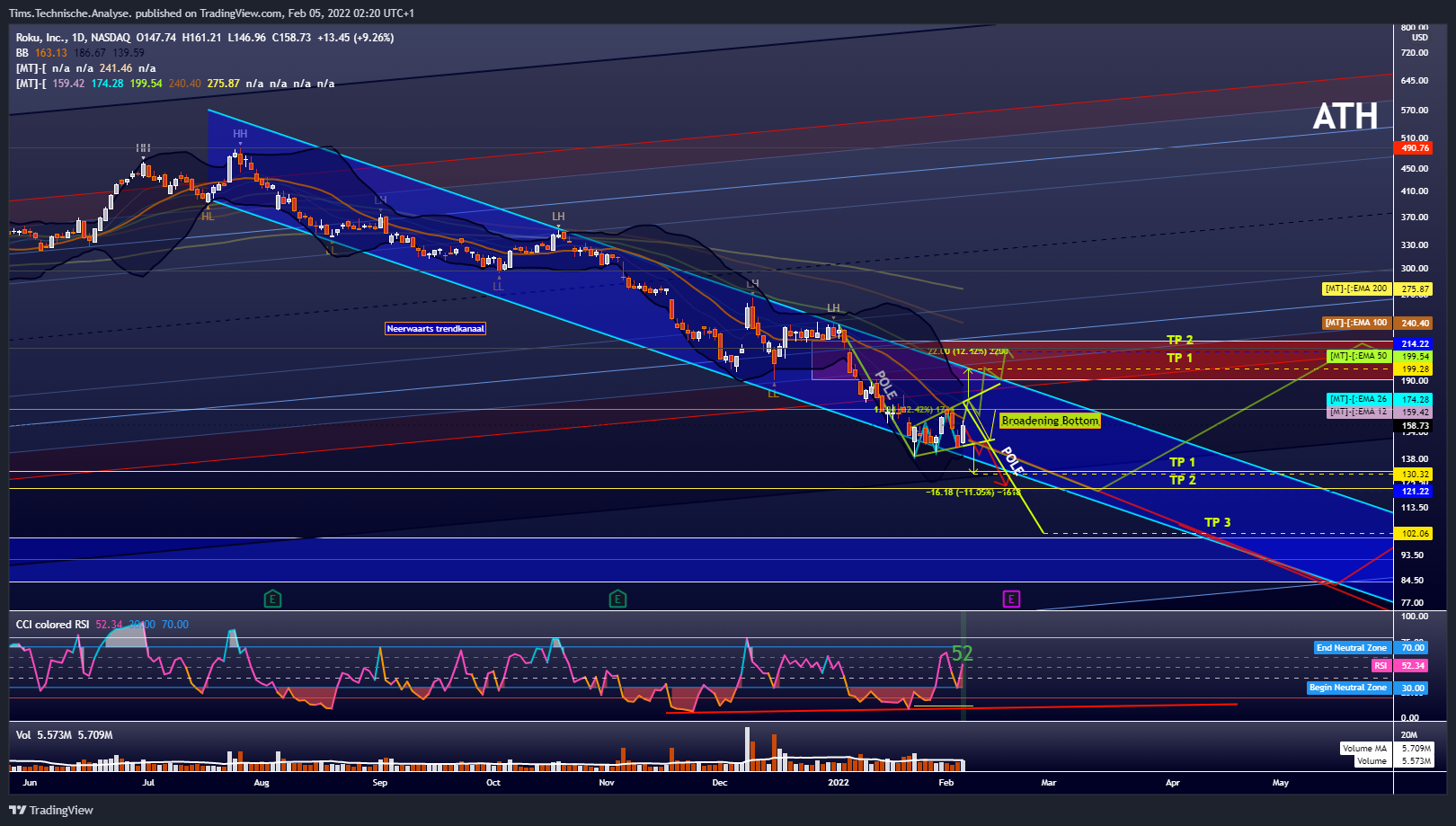Click the 'Volume MA' label
This screenshot has width=1456, height=826.
[x=1364, y=749]
